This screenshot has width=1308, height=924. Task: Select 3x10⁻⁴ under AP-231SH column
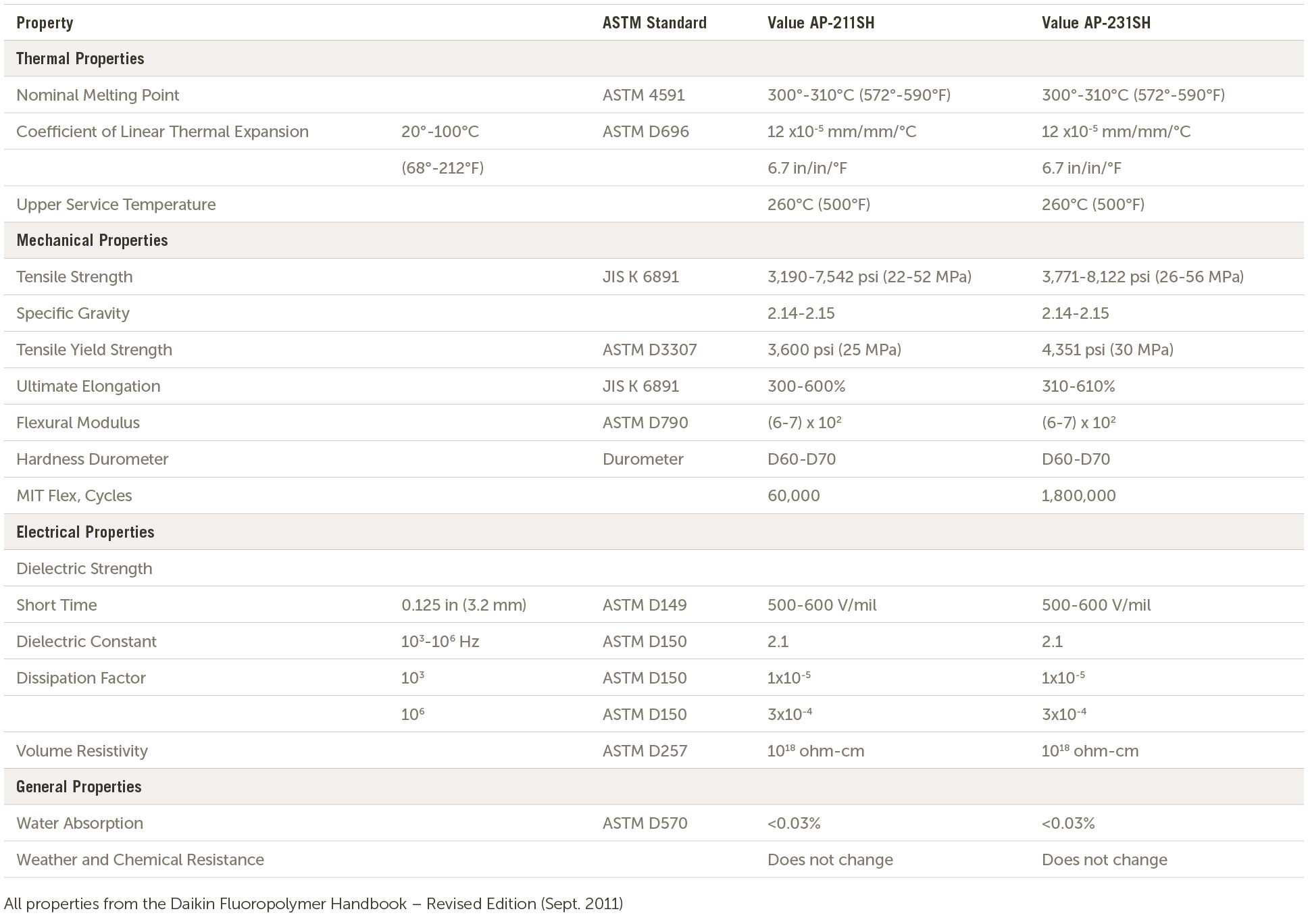1064,714
